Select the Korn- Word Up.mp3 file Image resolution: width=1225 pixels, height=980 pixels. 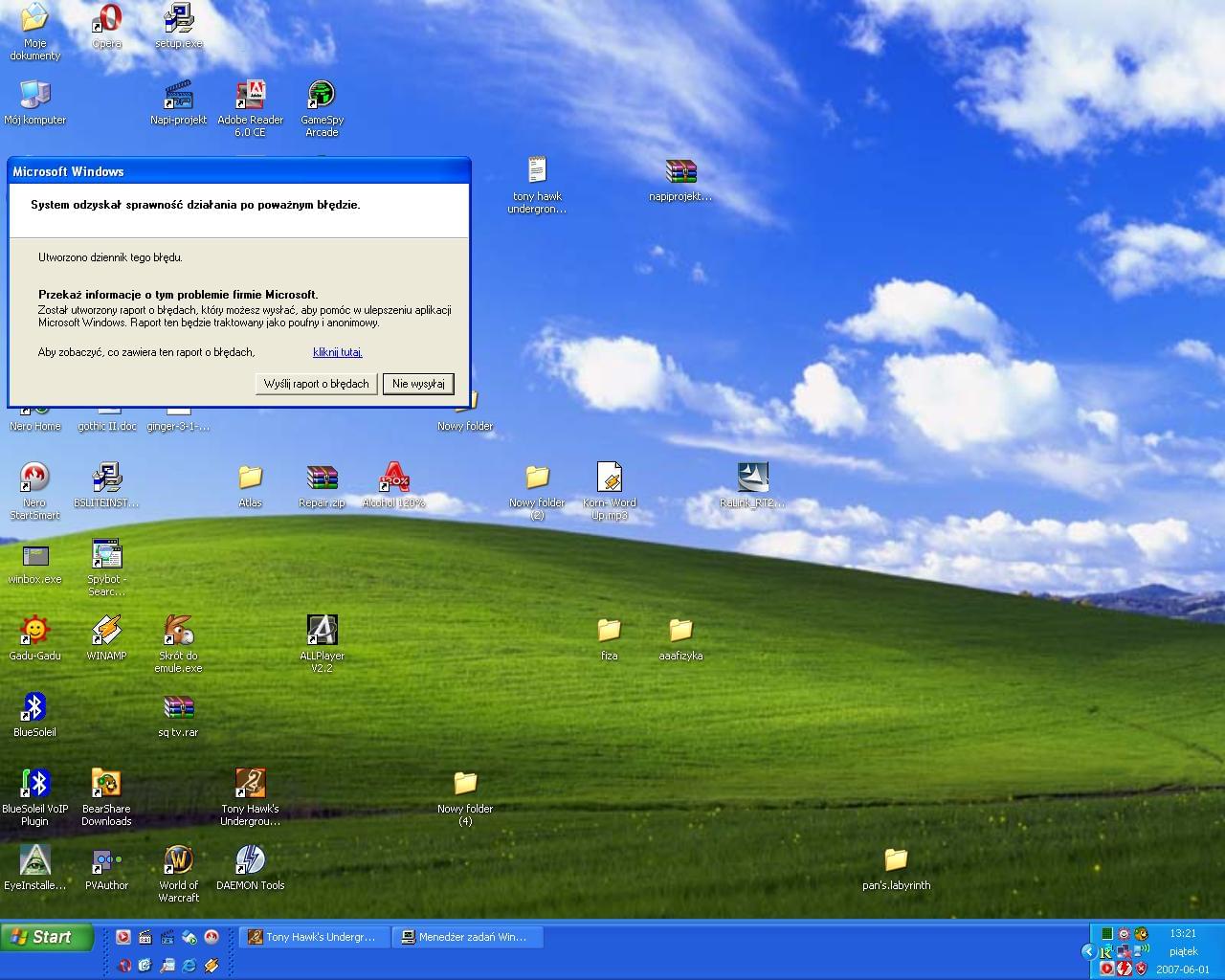point(610,491)
